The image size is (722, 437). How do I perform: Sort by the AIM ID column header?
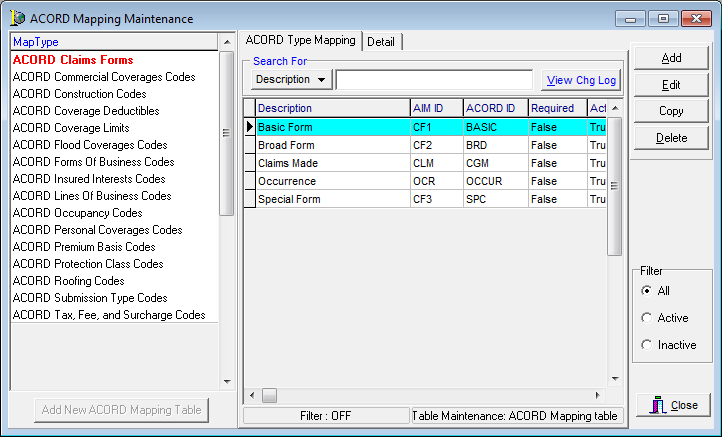click(437, 108)
